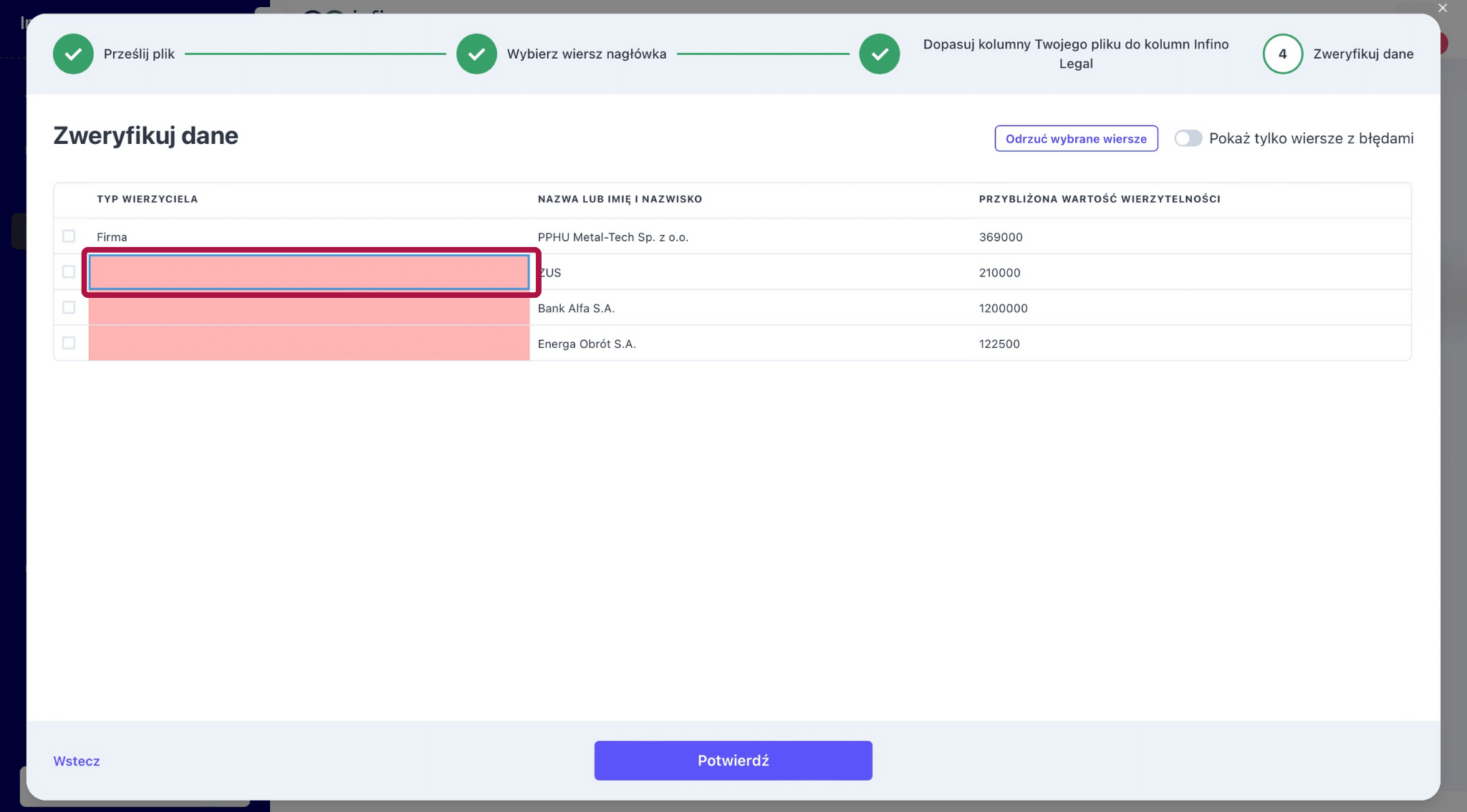This screenshot has width=1467, height=812.
Task: Open the Dopasuj kolumny Twojego pliku step label
Action: (1076, 54)
